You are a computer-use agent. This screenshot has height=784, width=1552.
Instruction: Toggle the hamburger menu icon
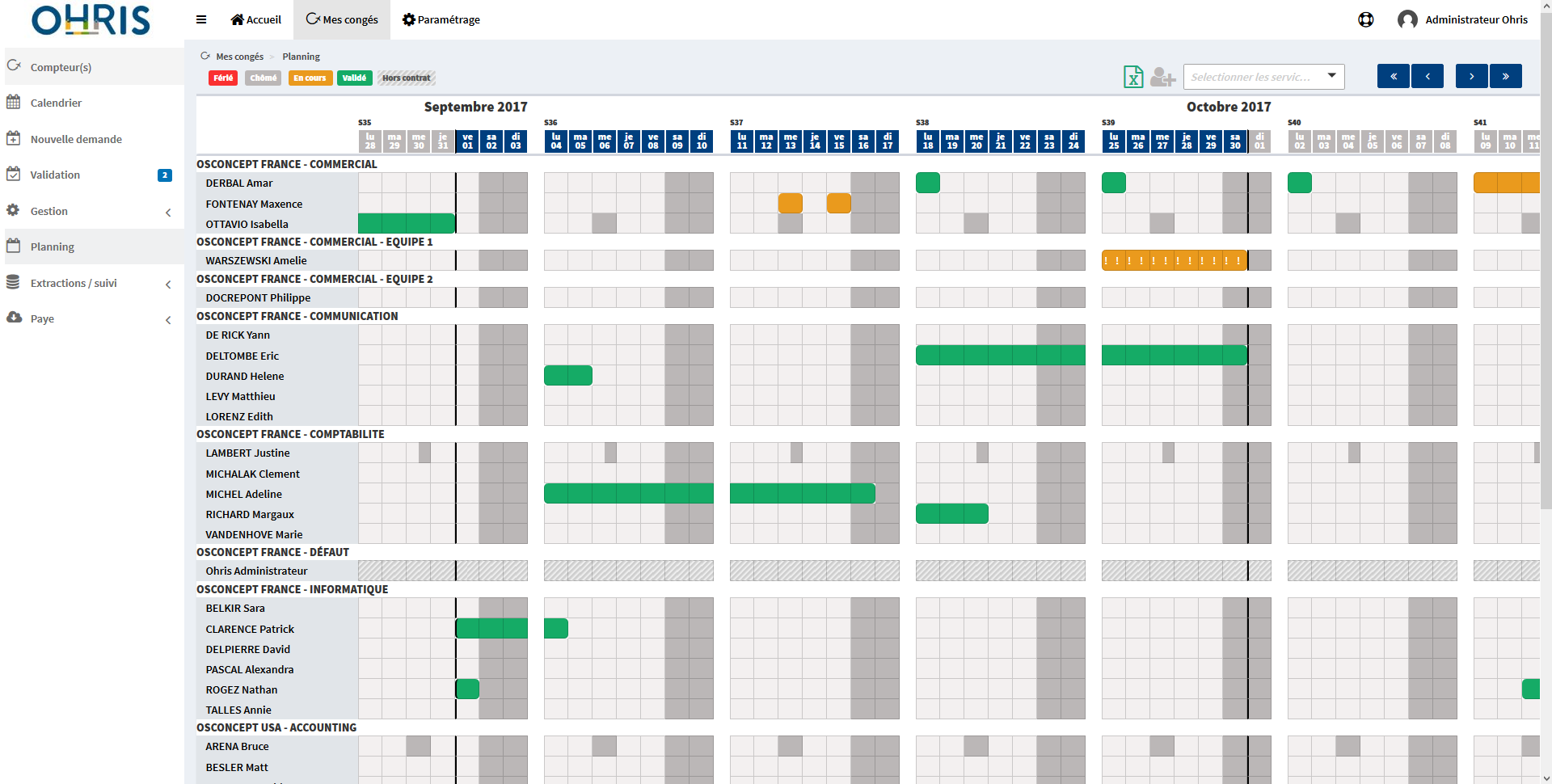coord(201,19)
